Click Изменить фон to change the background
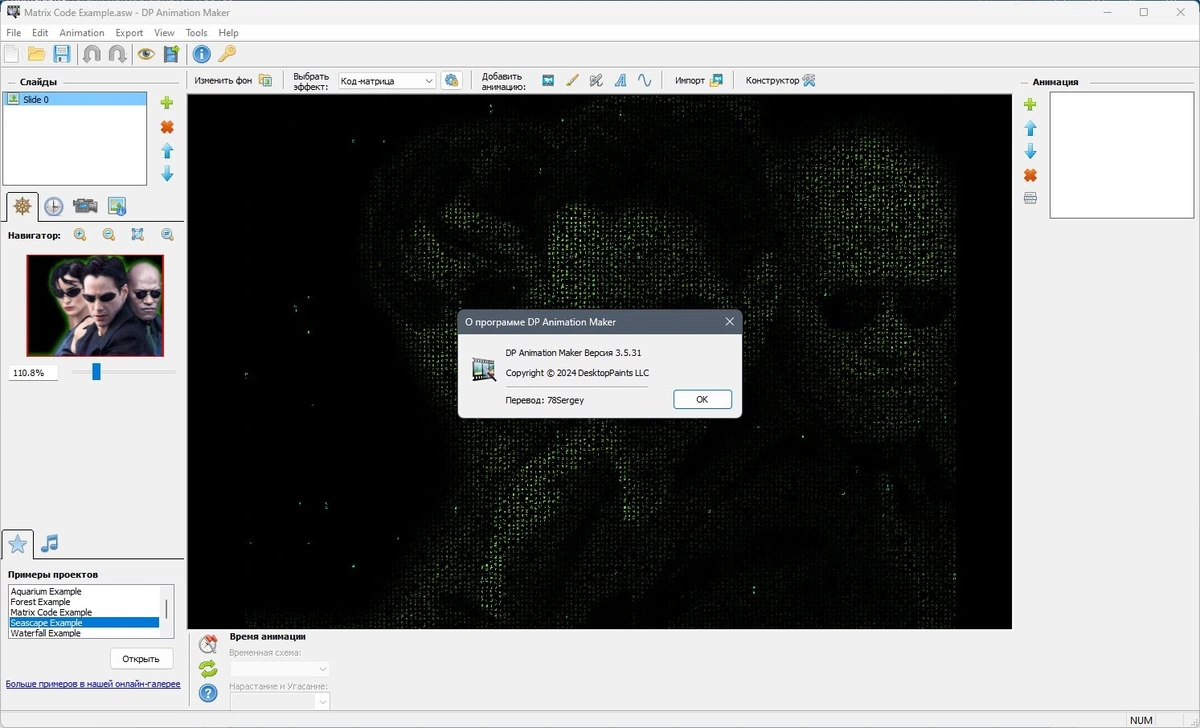This screenshot has height=728, width=1200. point(233,80)
